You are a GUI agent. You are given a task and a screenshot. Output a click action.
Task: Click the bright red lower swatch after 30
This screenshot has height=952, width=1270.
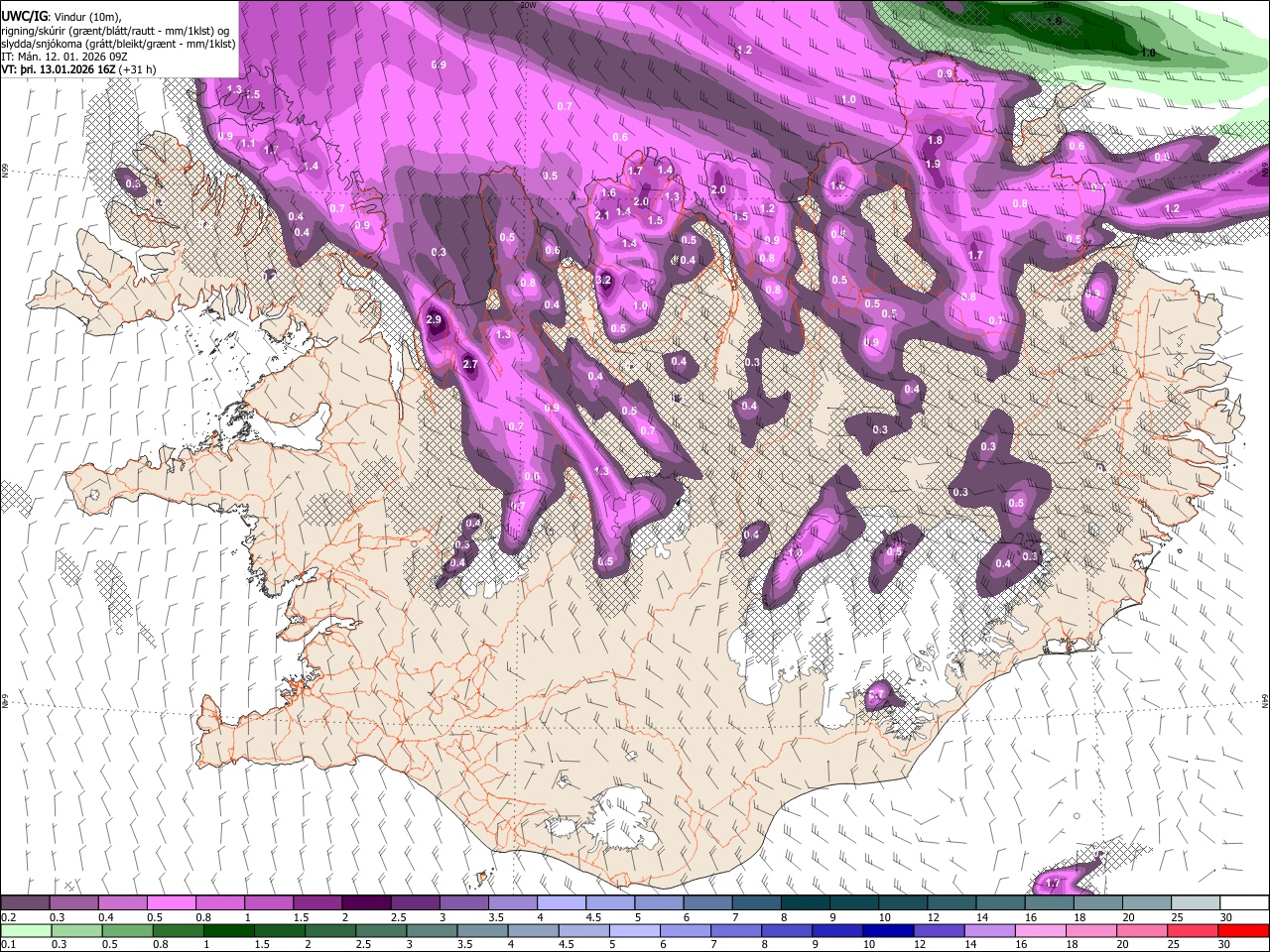tap(1244, 930)
